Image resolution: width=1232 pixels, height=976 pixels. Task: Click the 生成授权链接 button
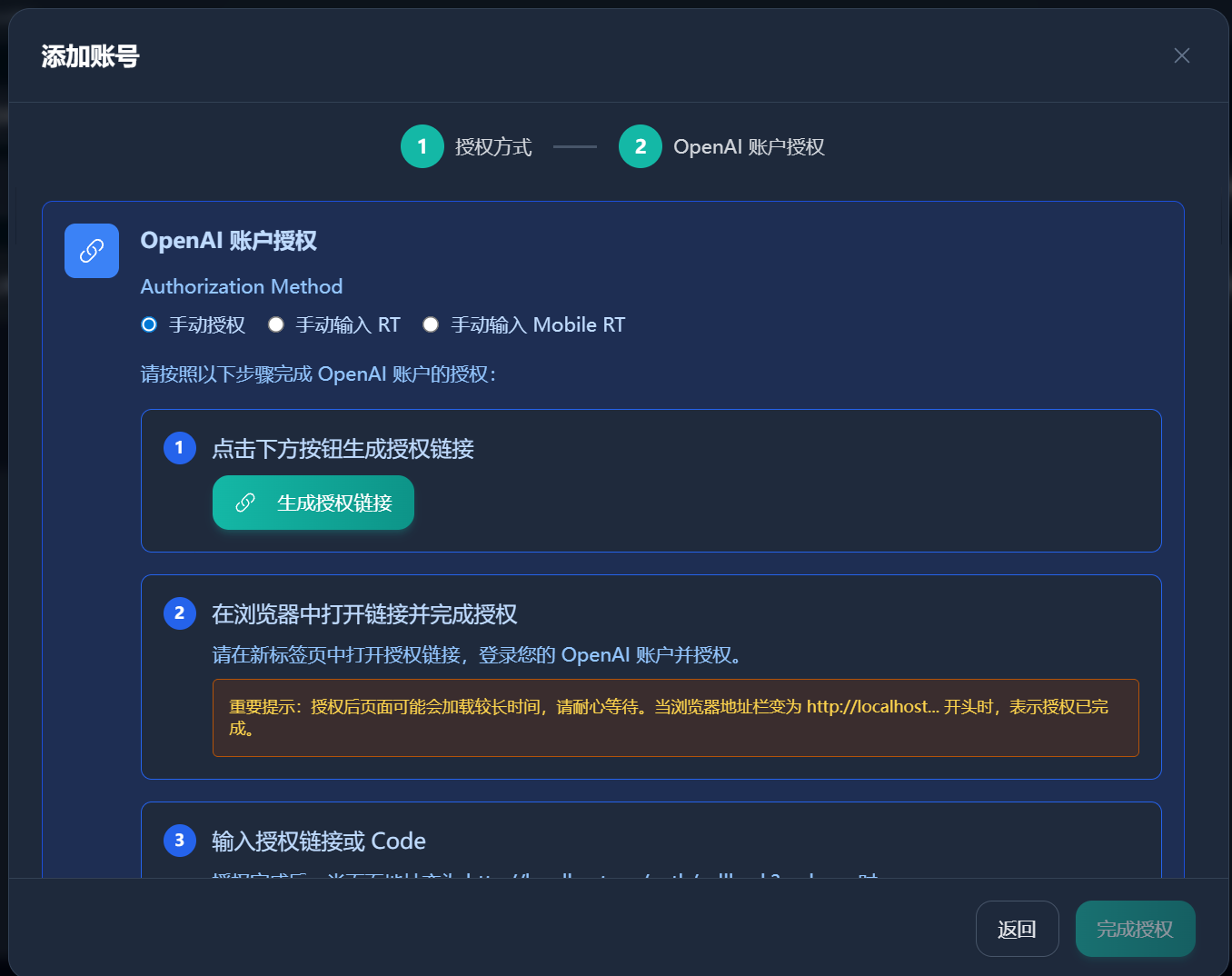point(313,503)
